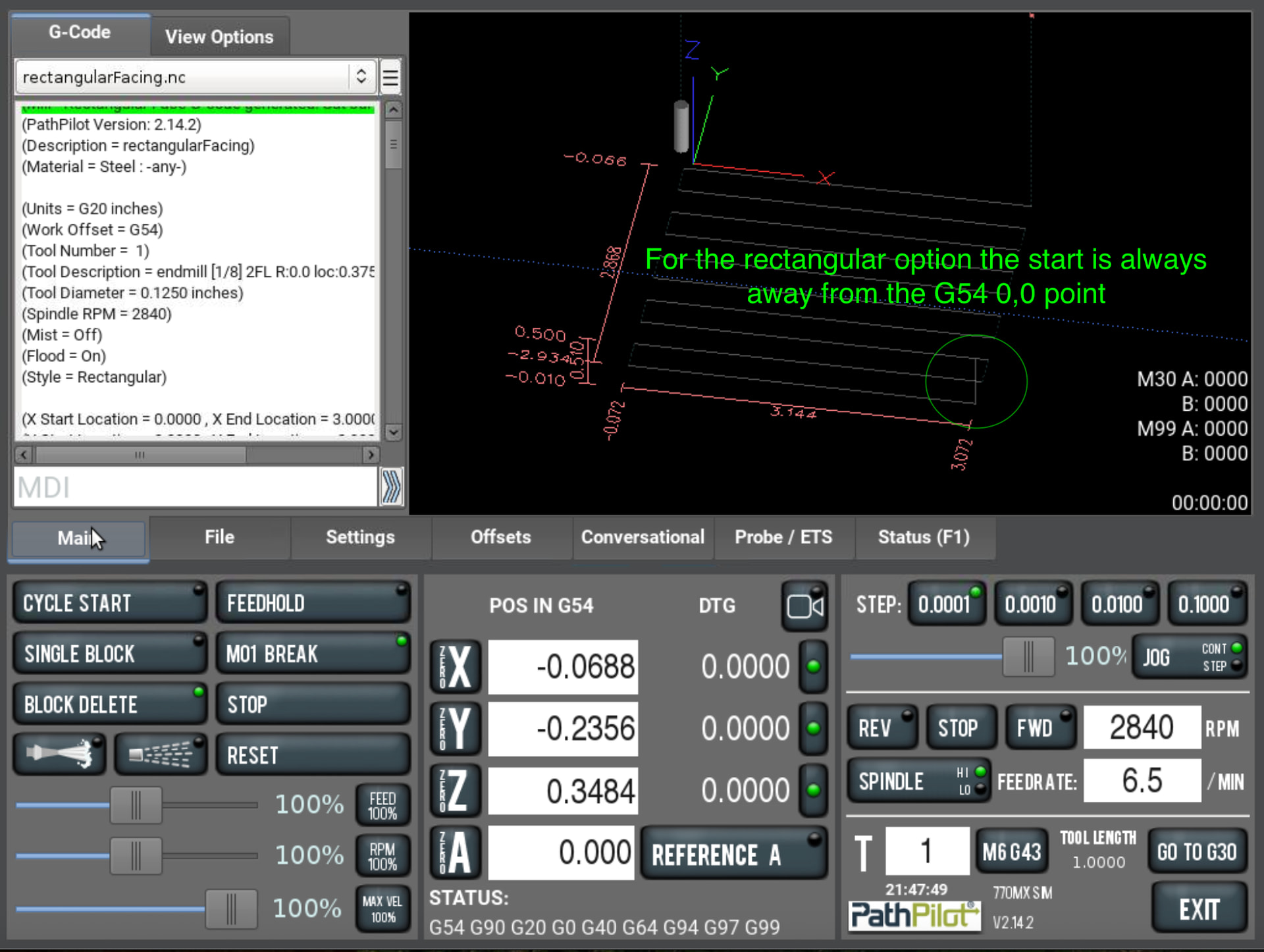Click the program STOP button below Feedhold
The width and height of the screenshot is (1264, 952).
click(313, 704)
